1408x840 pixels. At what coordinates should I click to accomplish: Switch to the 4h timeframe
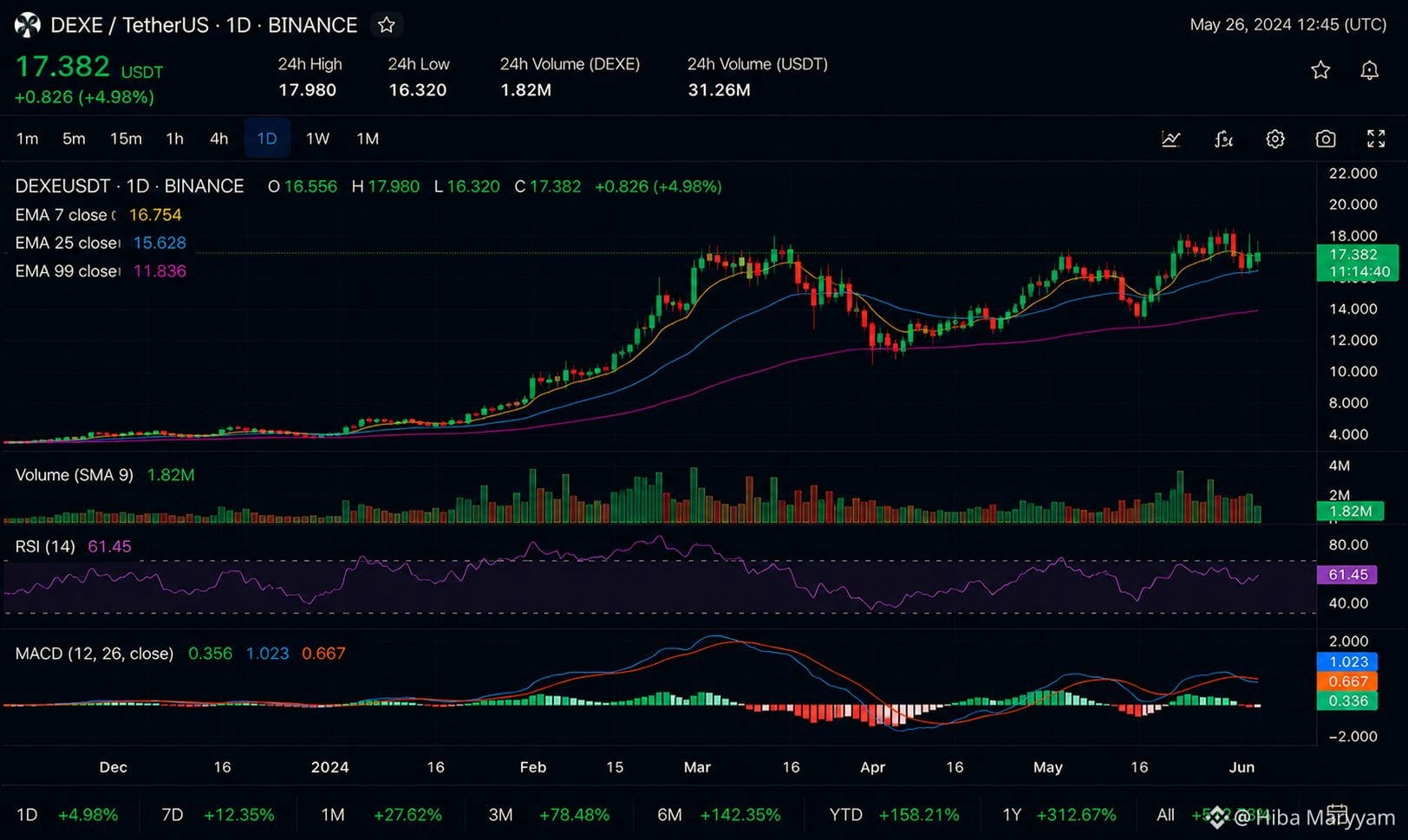pyautogui.click(x=219, y=139)
